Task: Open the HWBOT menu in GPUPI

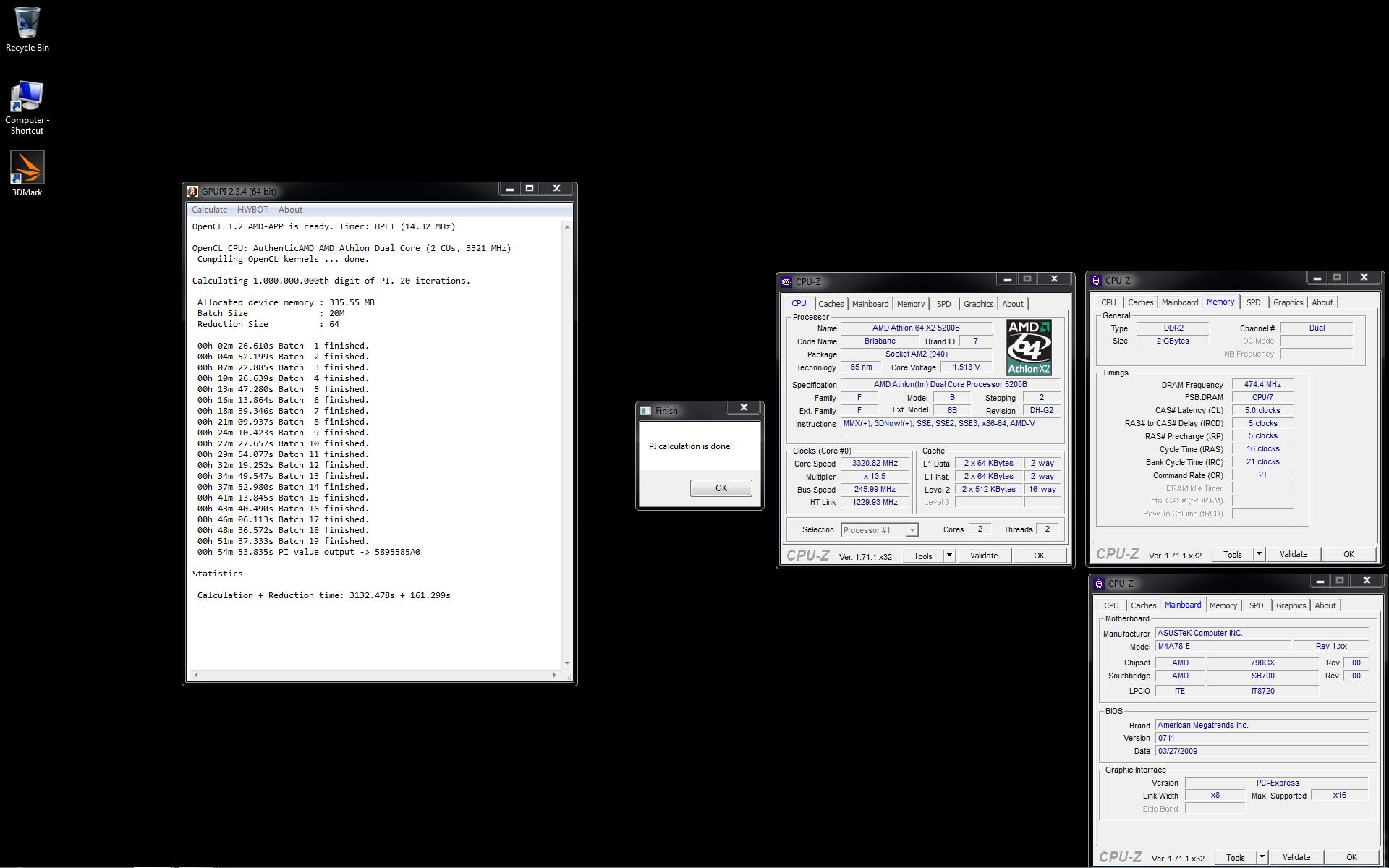Action: 252,210
